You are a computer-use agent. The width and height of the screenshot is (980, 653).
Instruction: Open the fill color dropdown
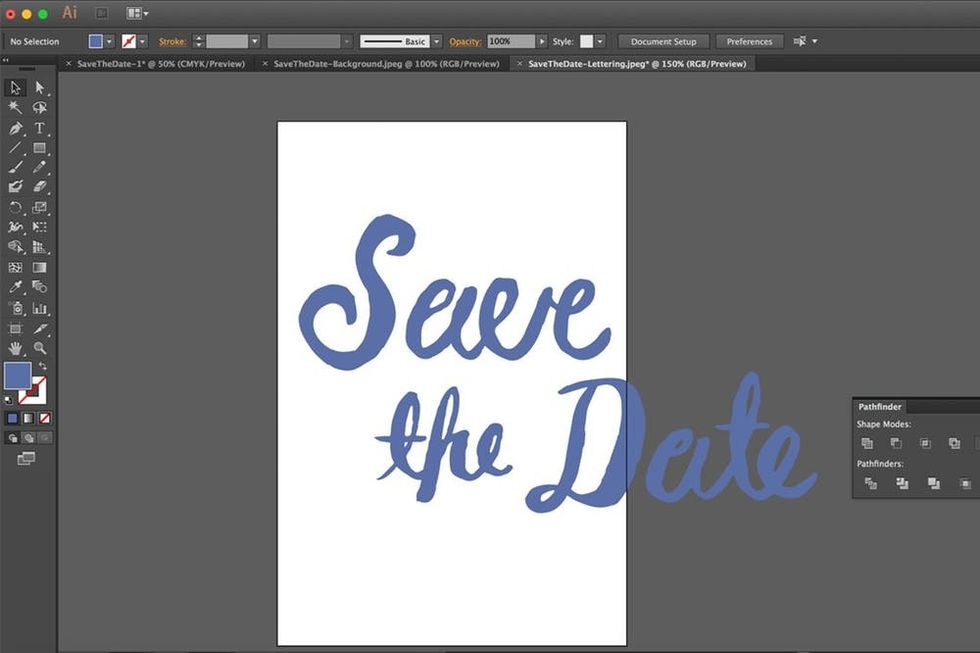coord(109,41)
